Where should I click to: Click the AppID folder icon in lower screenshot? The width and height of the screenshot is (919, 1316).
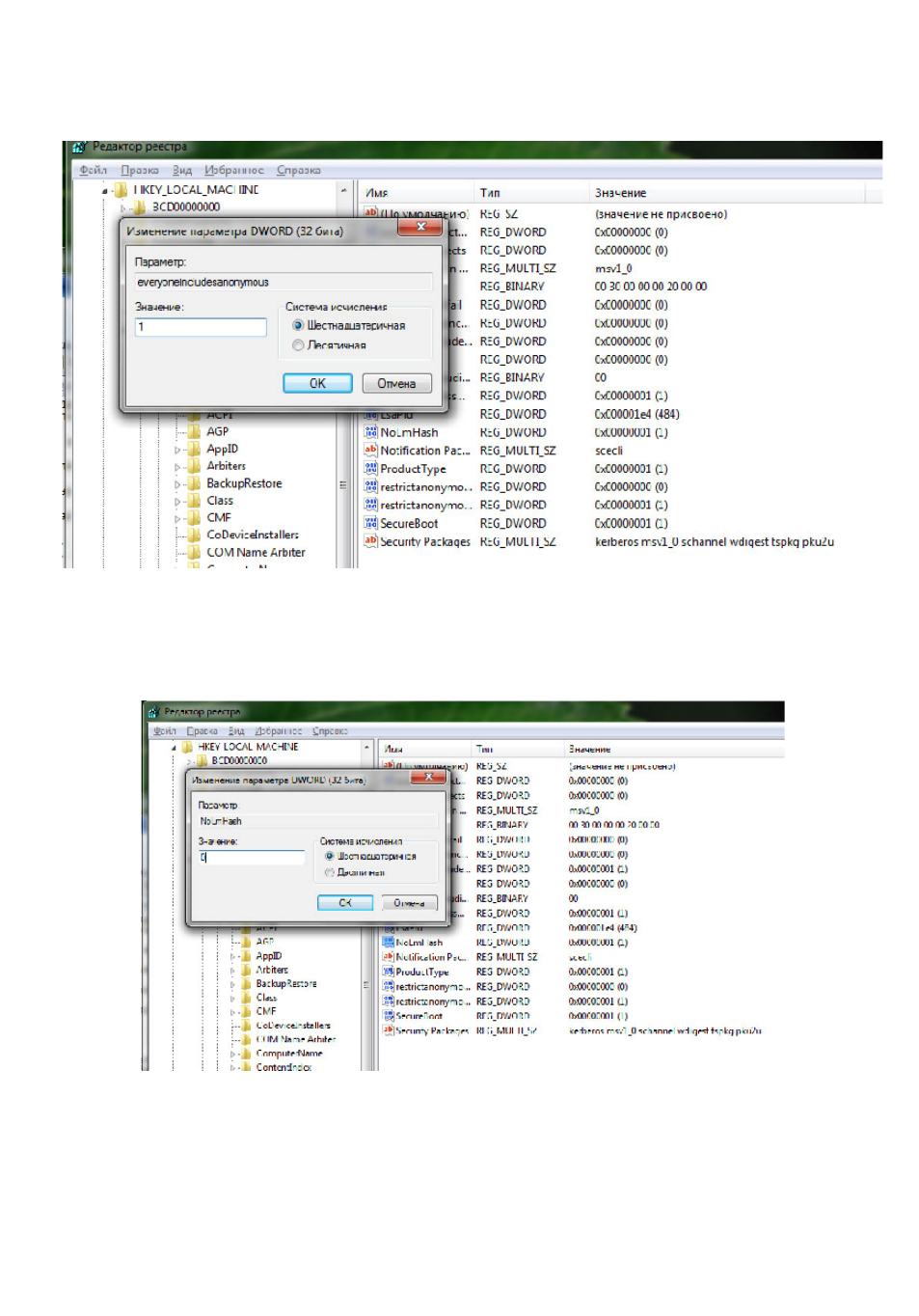246,956
